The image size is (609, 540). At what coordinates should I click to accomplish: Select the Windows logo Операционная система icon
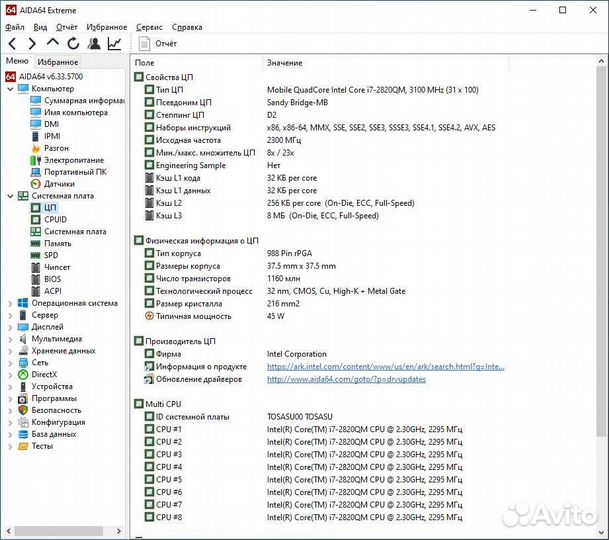23,303
